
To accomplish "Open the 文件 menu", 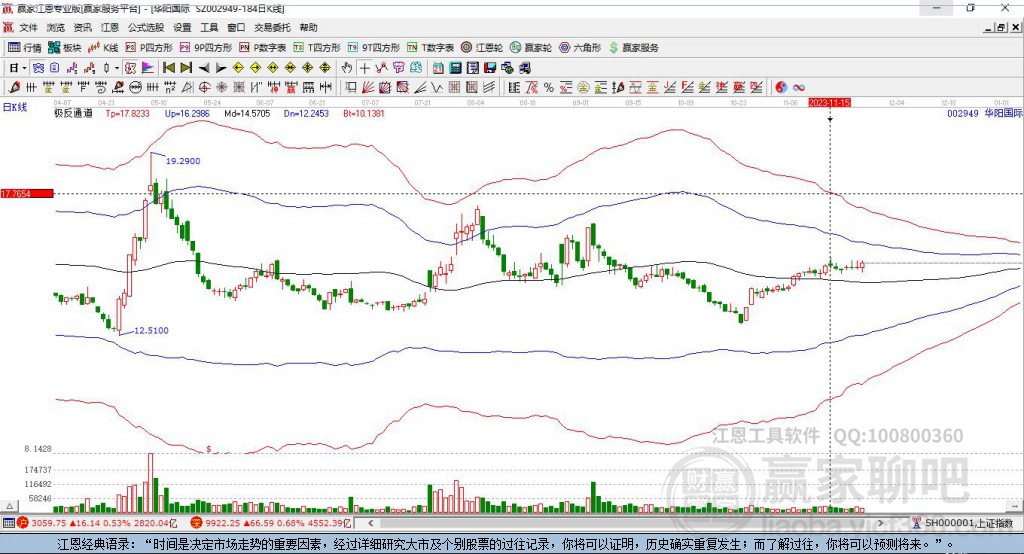I will pos(29,27).
